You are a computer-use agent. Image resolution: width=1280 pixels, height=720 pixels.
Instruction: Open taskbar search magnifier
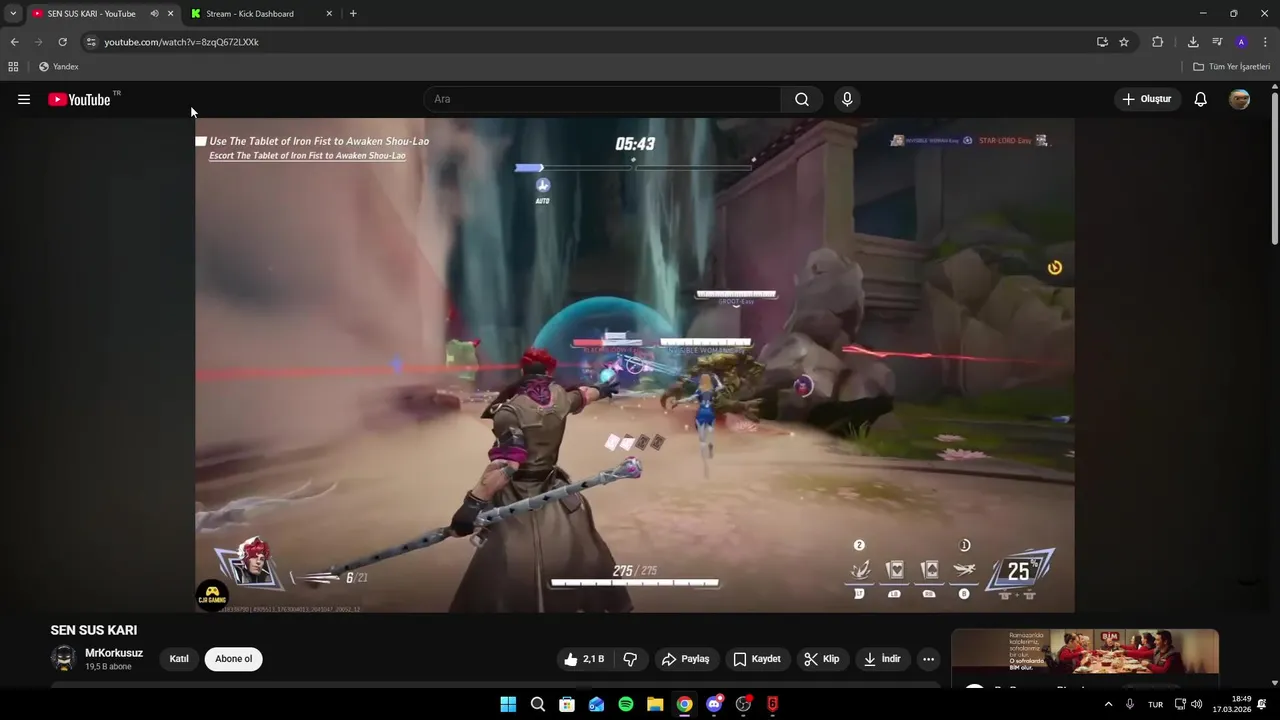click(x=538, y=704)
